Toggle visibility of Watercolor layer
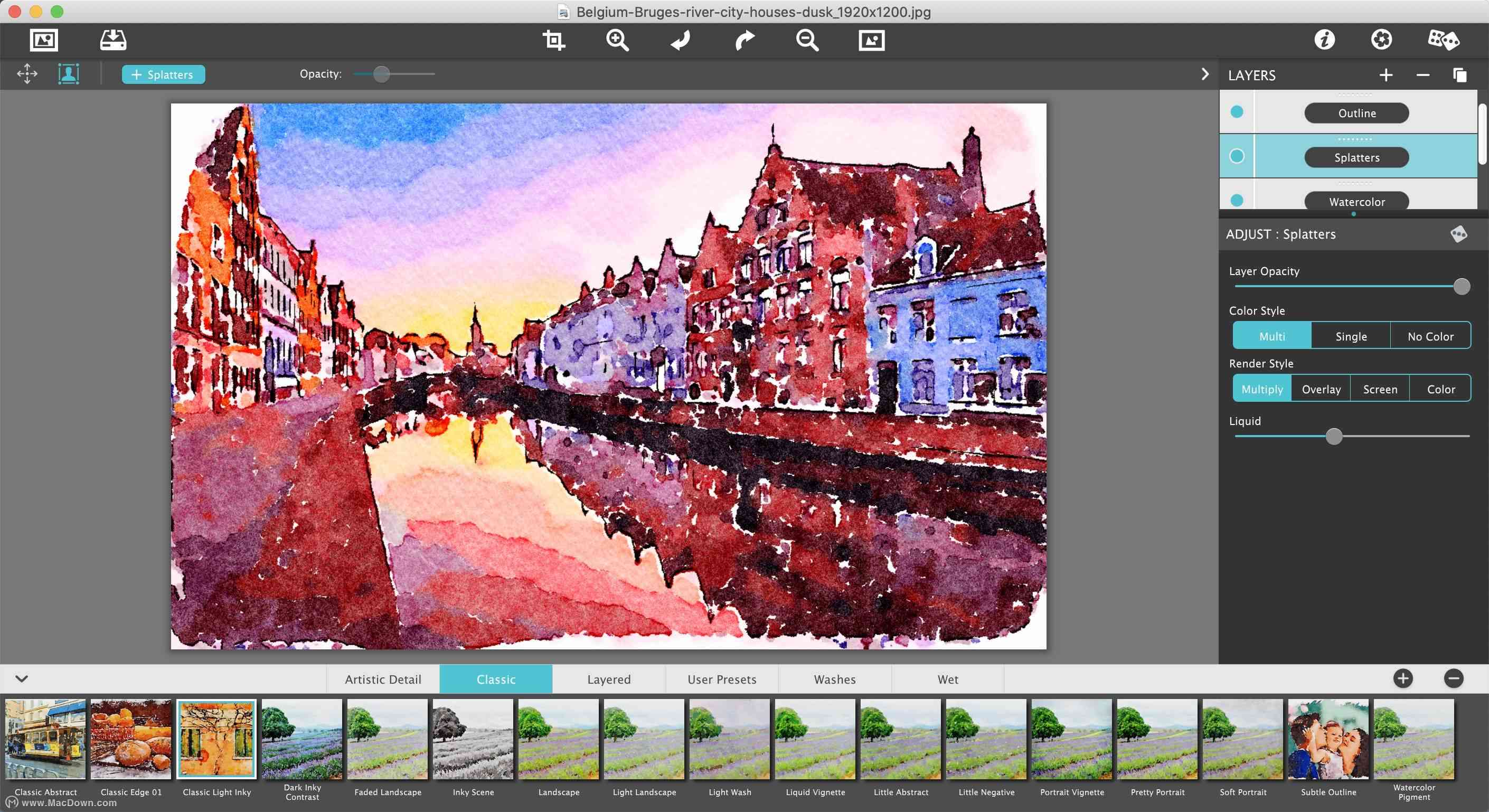Screen dimensions: 1489x812 click(1237, 201)
